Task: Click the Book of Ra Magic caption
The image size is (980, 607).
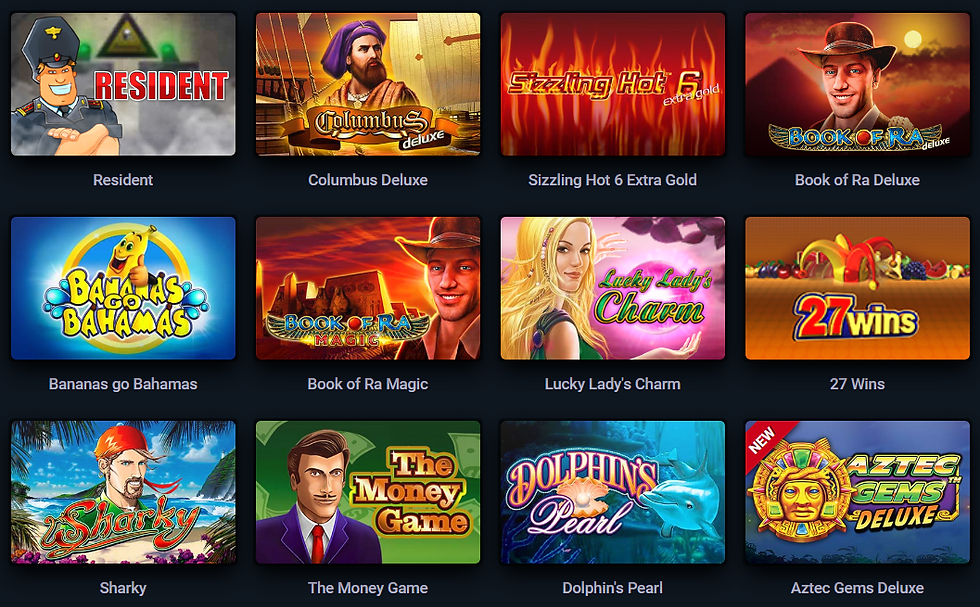Action: click(x=368, y=384)
